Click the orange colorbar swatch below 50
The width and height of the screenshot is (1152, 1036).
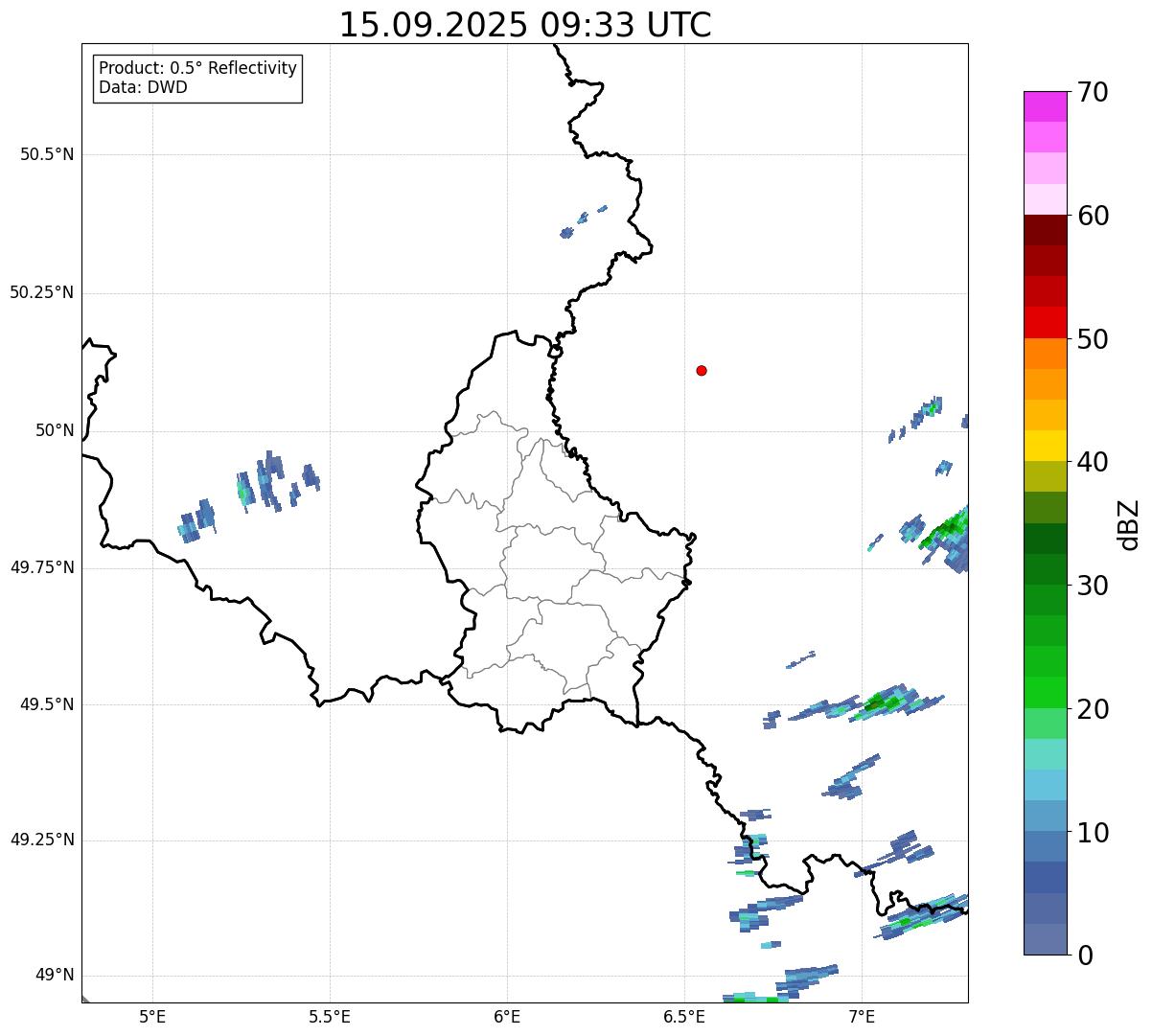[x=1045, y=354]
